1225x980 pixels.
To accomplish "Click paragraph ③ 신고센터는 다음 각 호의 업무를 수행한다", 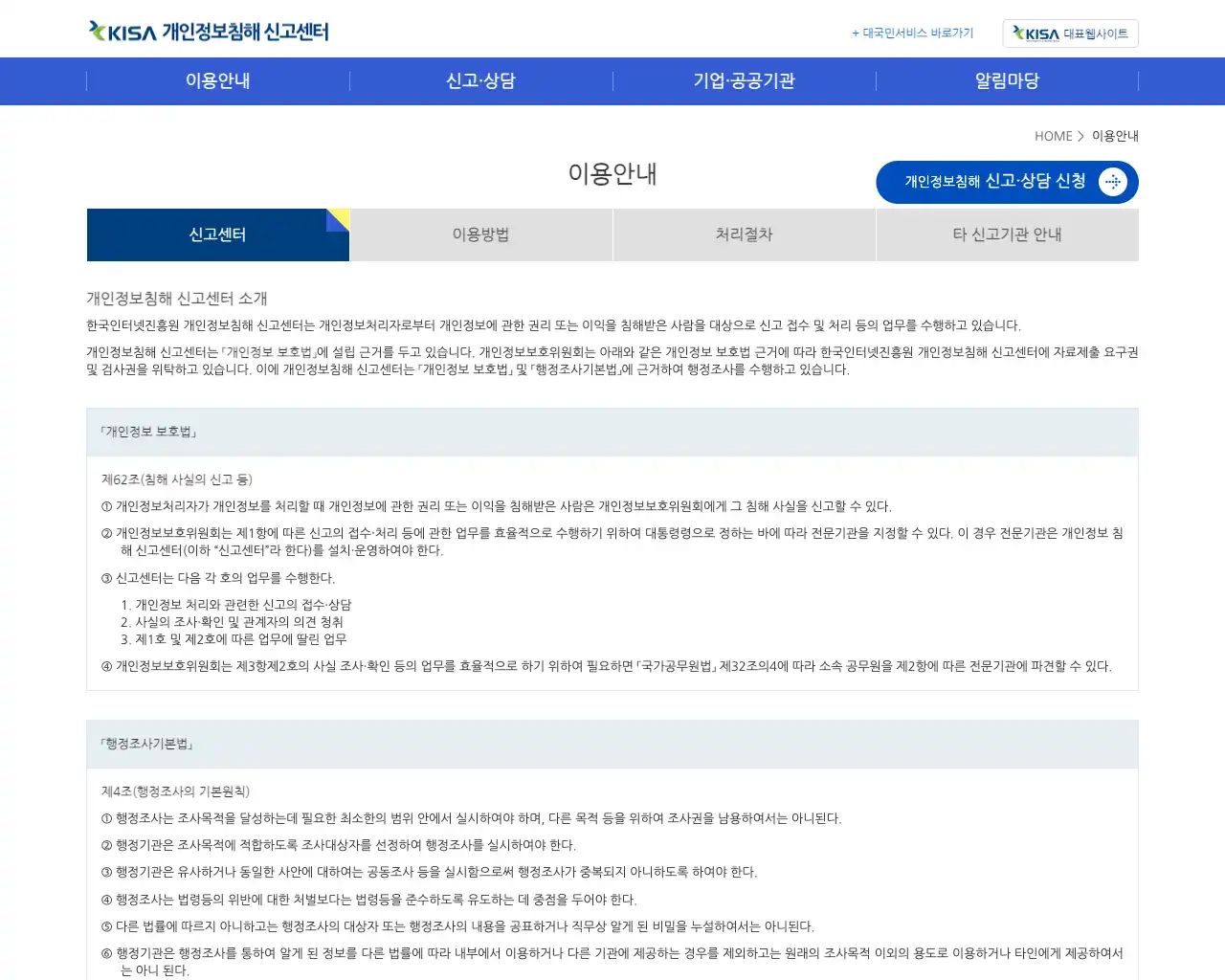I will tap(218, 578).
